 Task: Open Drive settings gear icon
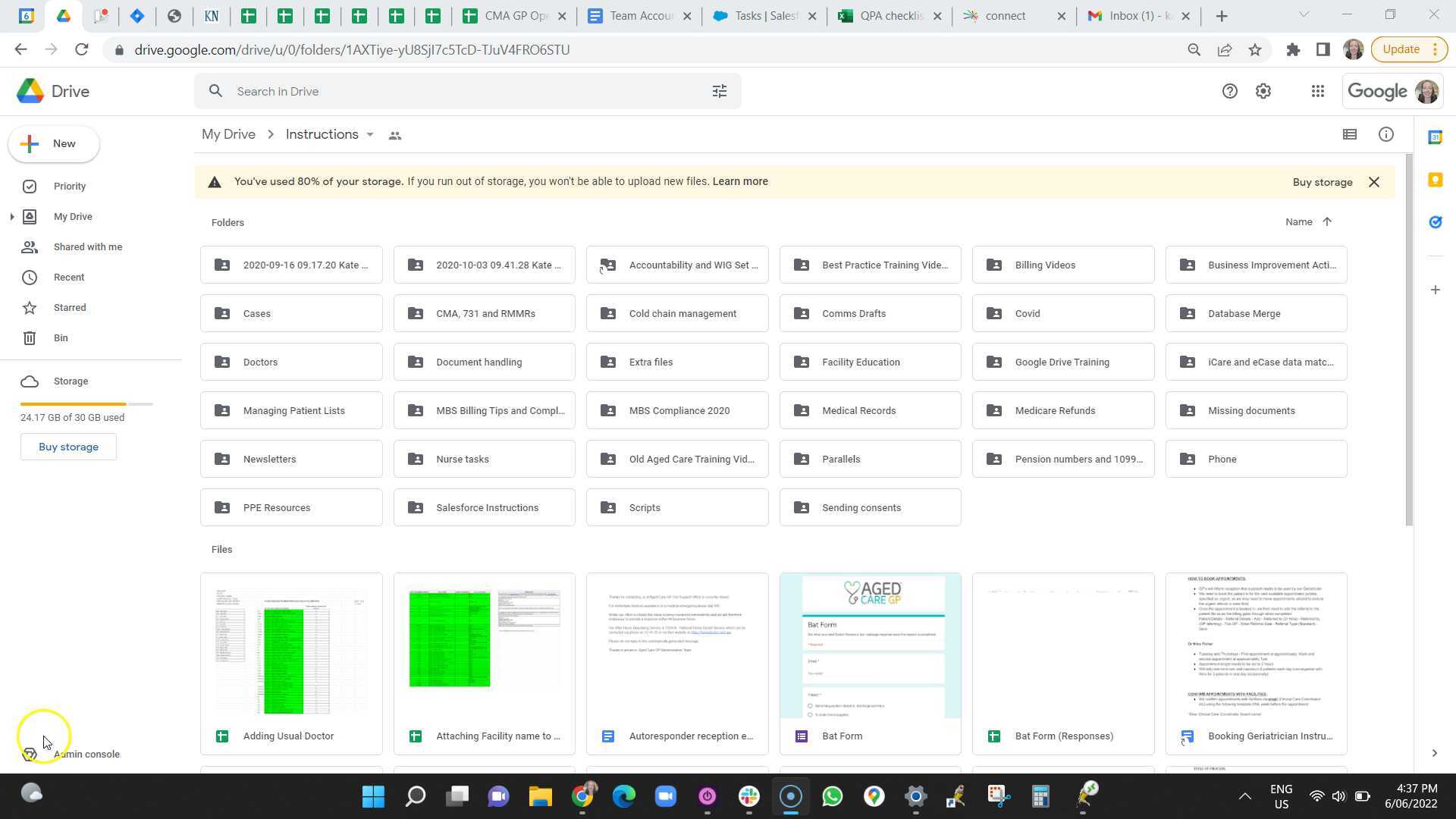coord(1263,91)
